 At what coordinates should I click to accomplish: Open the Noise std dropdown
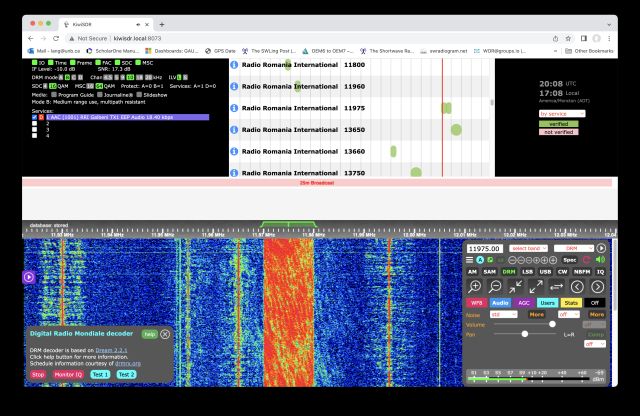click(x=504, y=314)
